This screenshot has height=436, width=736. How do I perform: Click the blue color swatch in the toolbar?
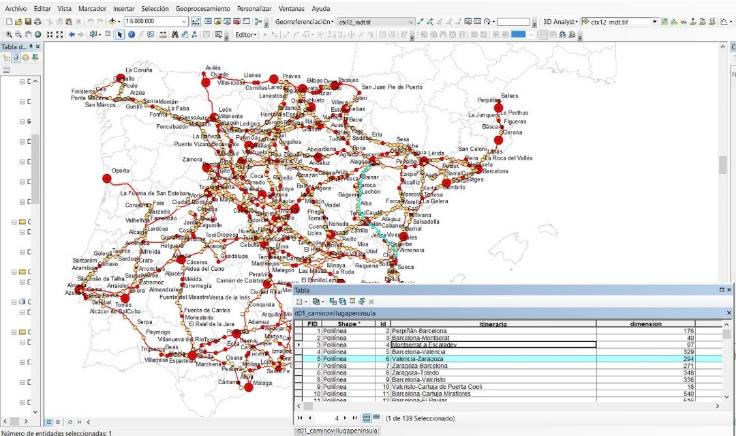(x=518, y=35)
